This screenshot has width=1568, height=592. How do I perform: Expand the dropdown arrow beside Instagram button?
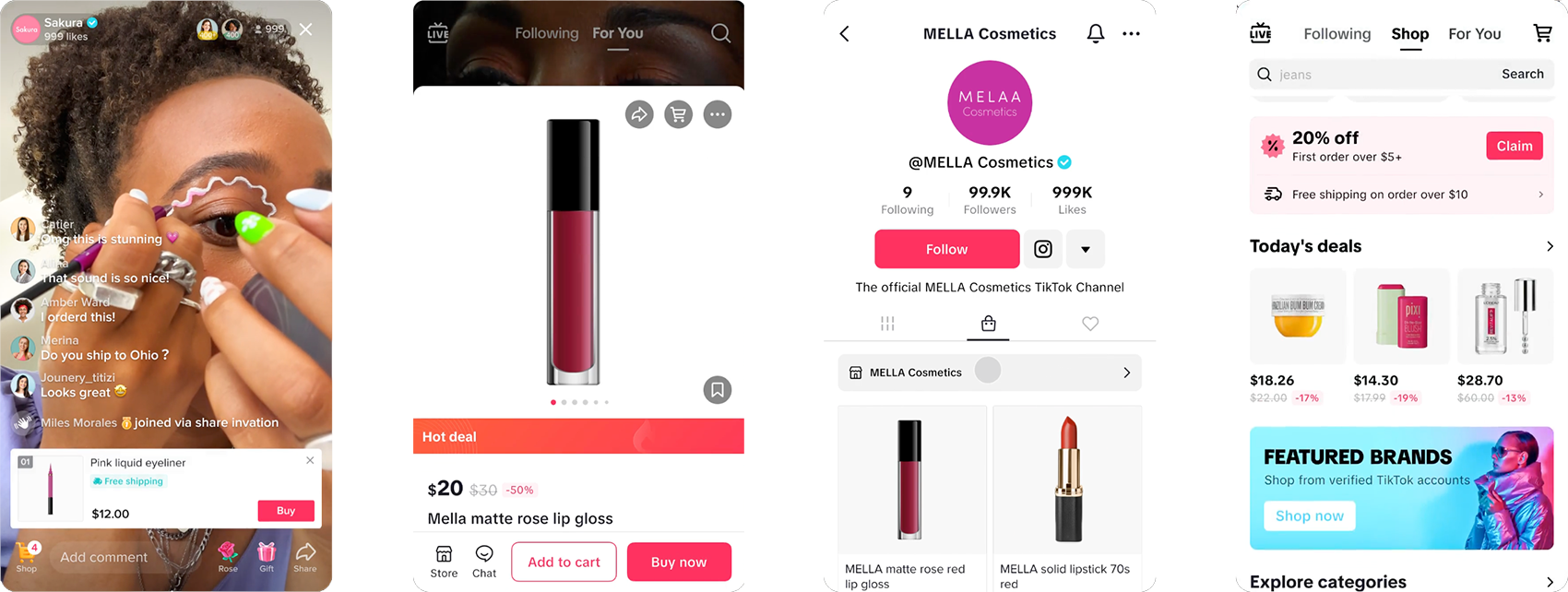tap(1086, 249)
